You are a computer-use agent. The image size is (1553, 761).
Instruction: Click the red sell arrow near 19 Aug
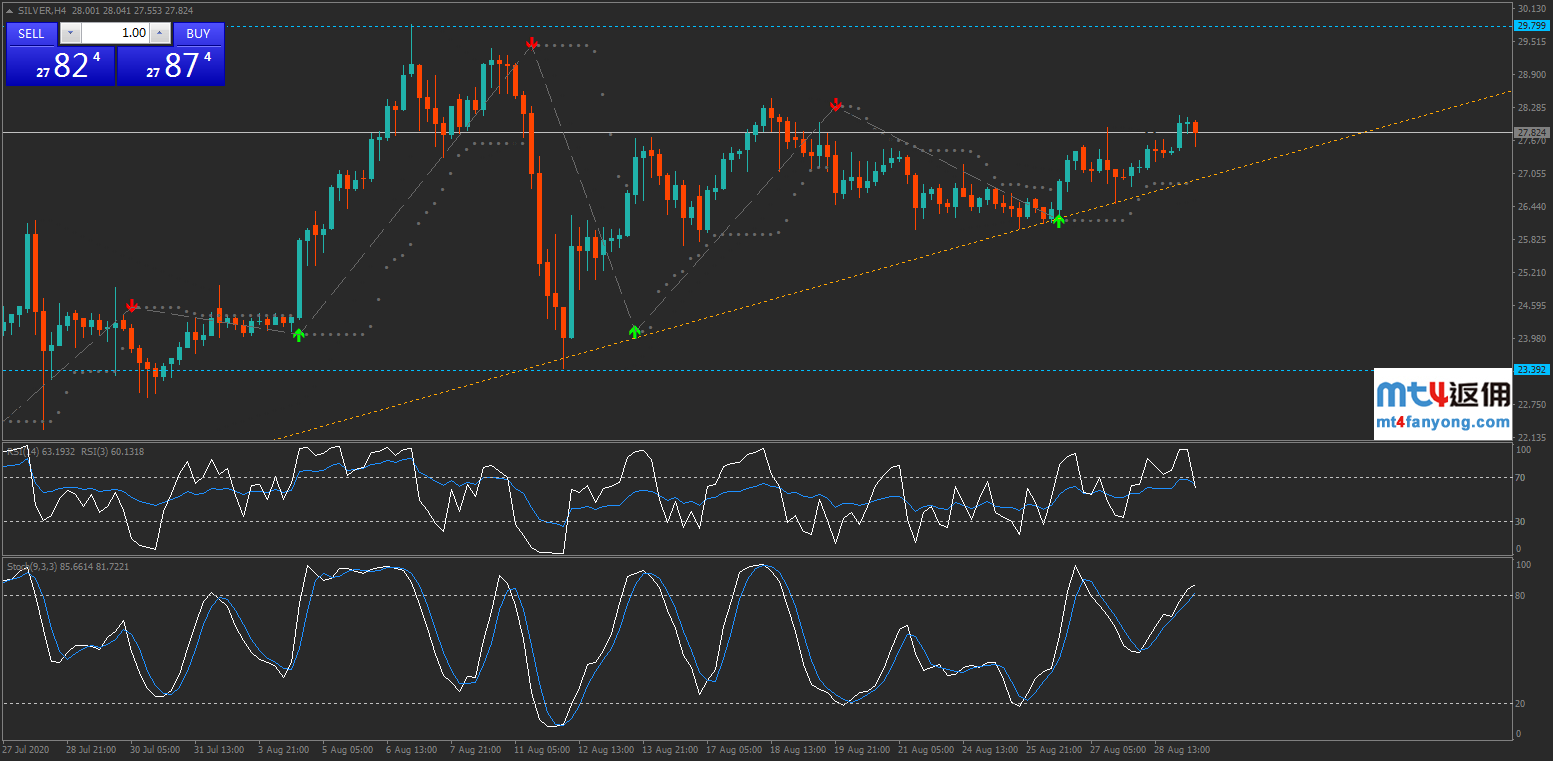coord(836,104)
